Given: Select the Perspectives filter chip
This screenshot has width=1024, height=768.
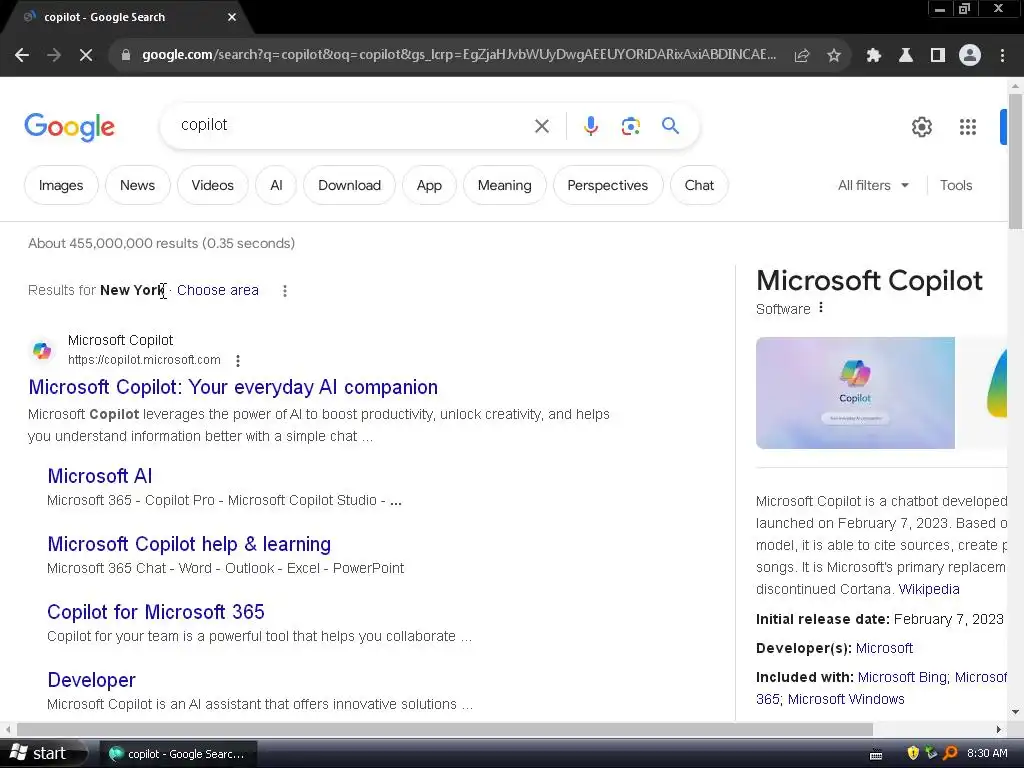Looking at the screenshot, I should 607,185.
